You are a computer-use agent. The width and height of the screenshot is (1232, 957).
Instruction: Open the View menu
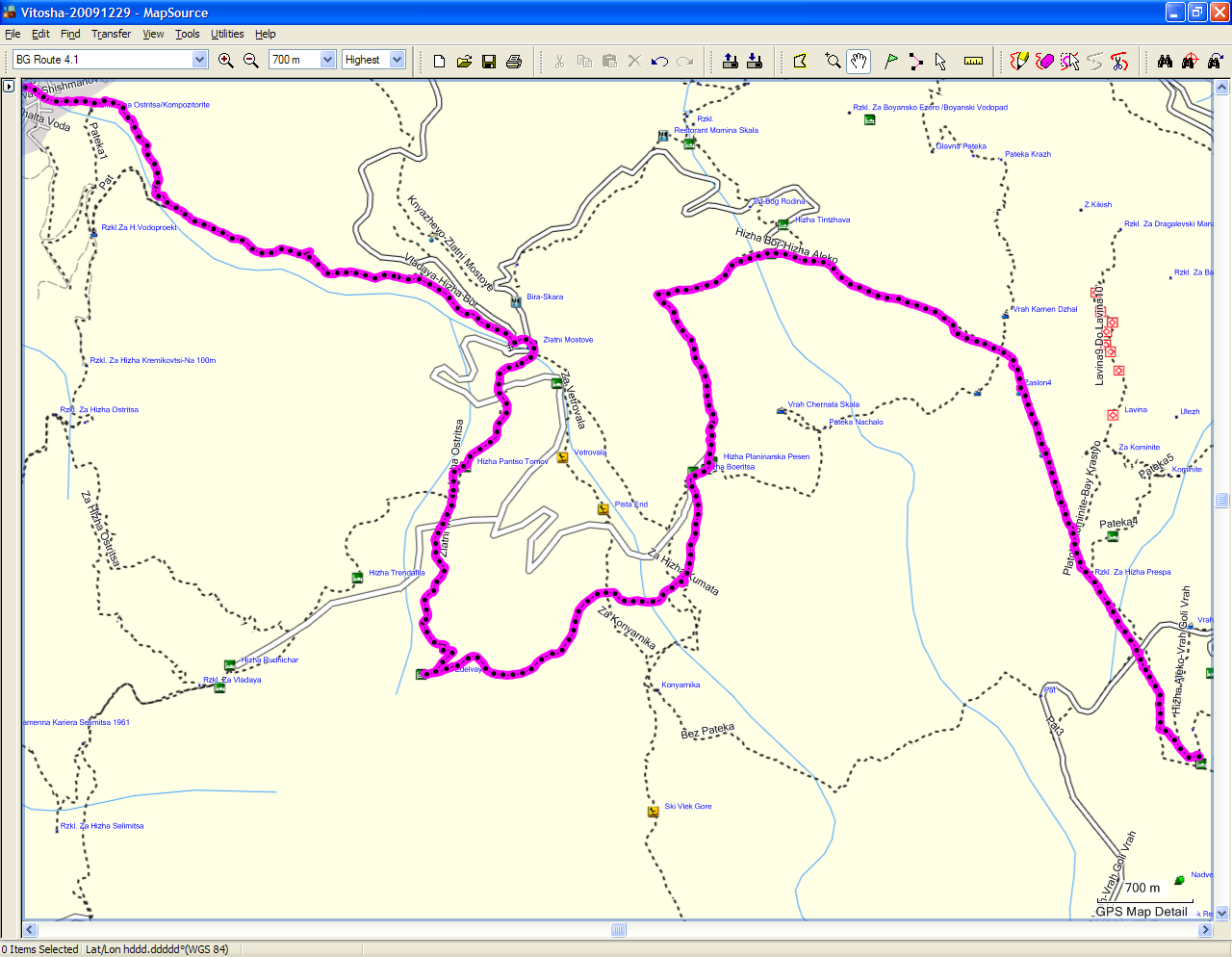point(153,34)
